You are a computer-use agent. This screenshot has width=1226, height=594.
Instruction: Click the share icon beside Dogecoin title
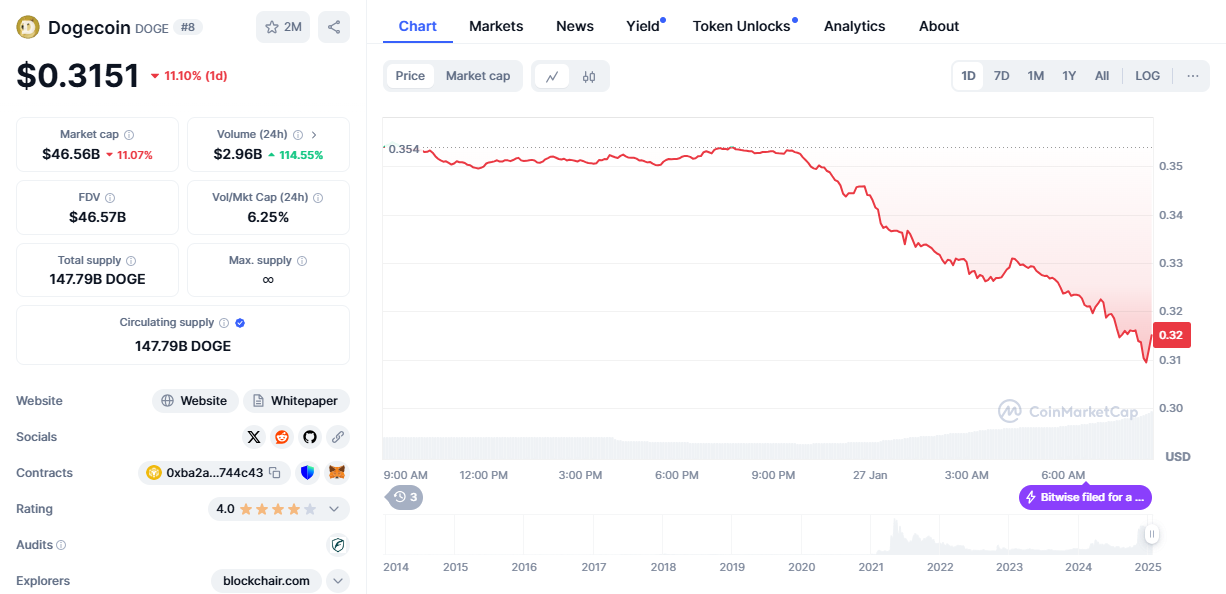point(334,27)
